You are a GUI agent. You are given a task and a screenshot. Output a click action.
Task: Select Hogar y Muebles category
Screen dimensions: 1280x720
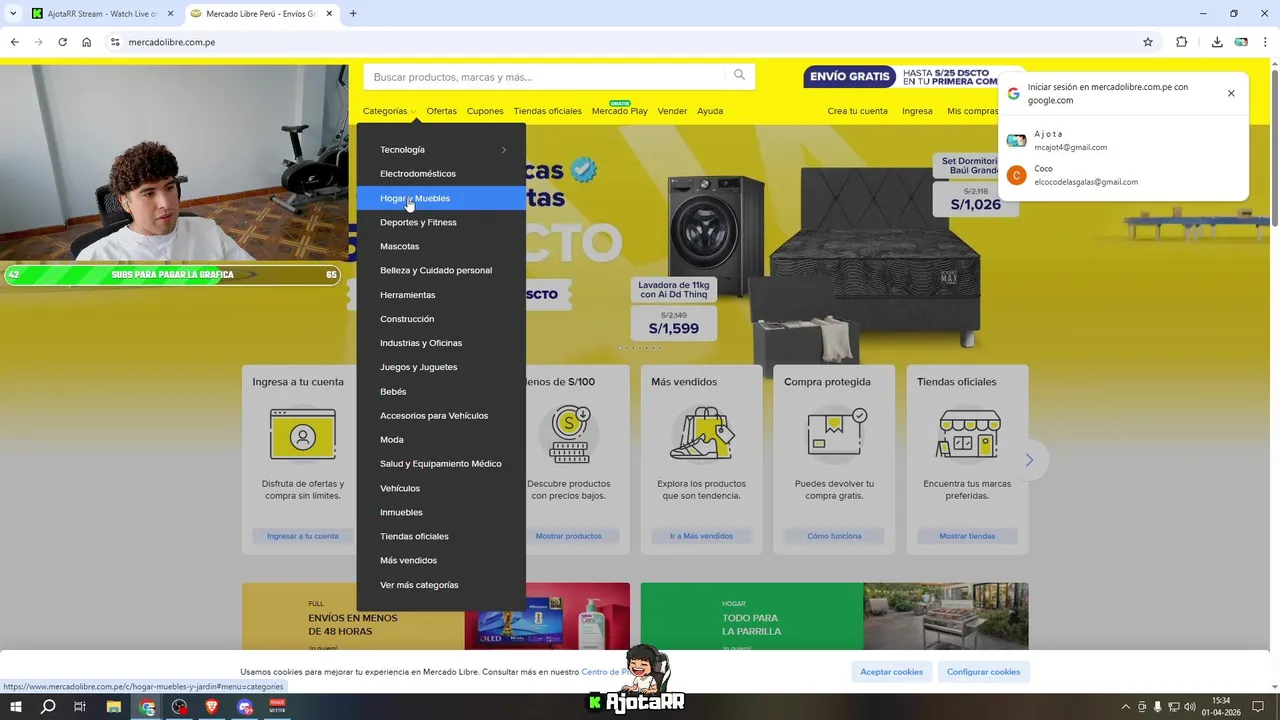(x=441, y=198)
